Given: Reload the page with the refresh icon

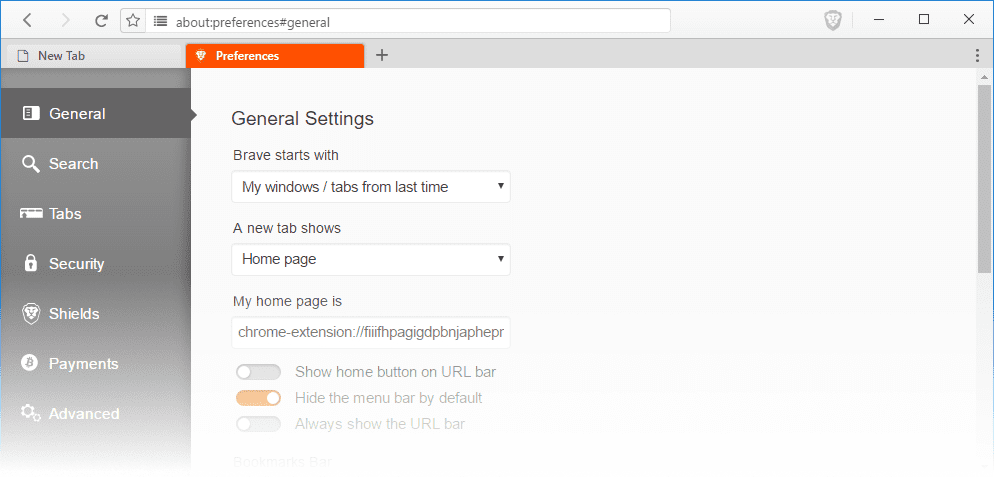Looking at the screenshot, I should [x=101, y=20].
